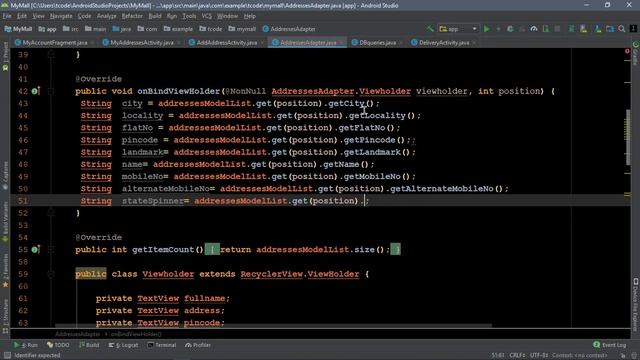Toggle tool window bars icon in status bar corner
This screenshot has width=640, height=360.
point(7,356)
